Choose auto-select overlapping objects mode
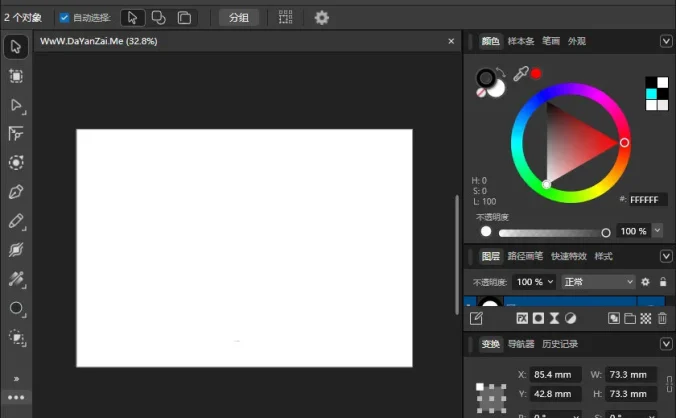This screenshot has width=676, height=418. (x=159, y=18)
